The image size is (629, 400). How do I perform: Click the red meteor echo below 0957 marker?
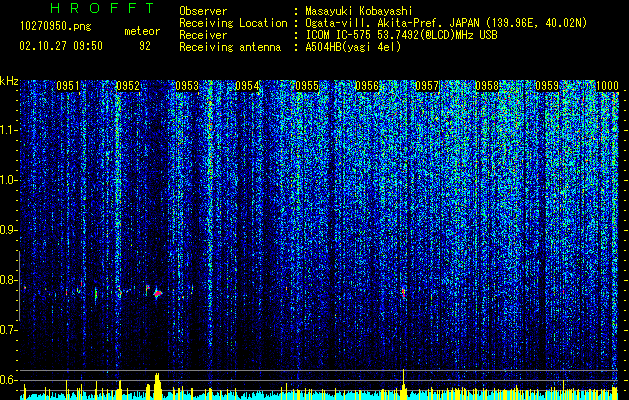(404, 292)
